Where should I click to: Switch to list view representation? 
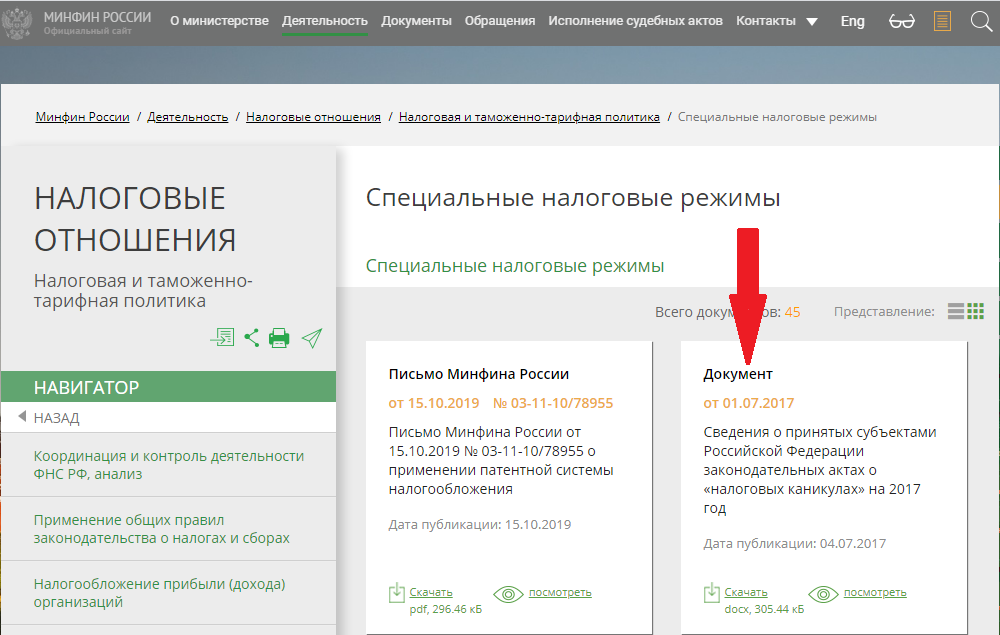tap(956, 311)
